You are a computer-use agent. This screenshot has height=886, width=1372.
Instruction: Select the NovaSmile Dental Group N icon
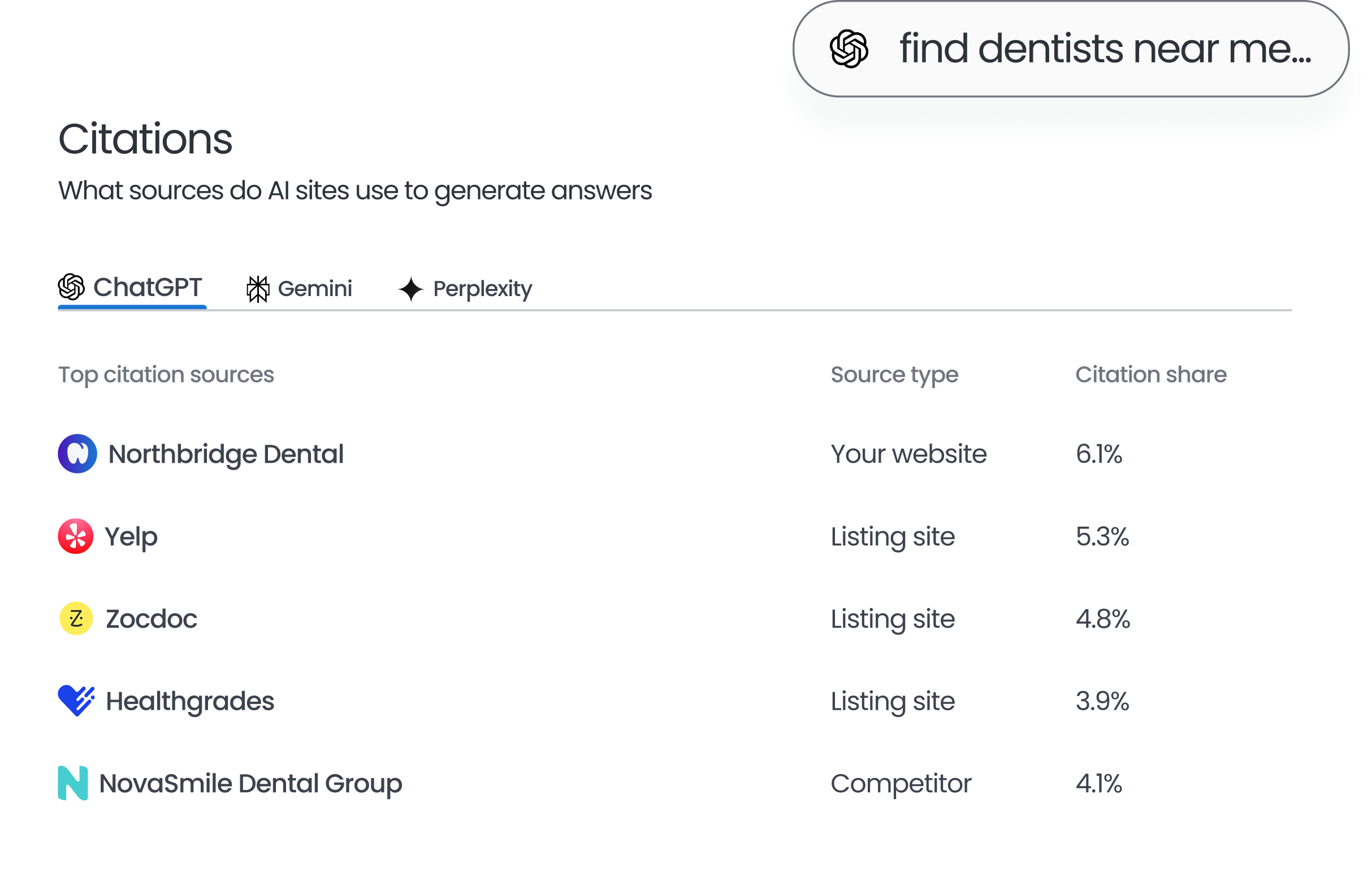tap(72, 783)
